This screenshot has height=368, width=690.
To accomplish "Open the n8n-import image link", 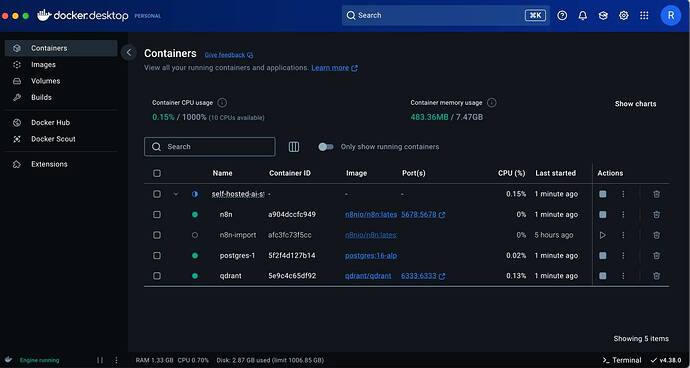I will pos(371,235).
